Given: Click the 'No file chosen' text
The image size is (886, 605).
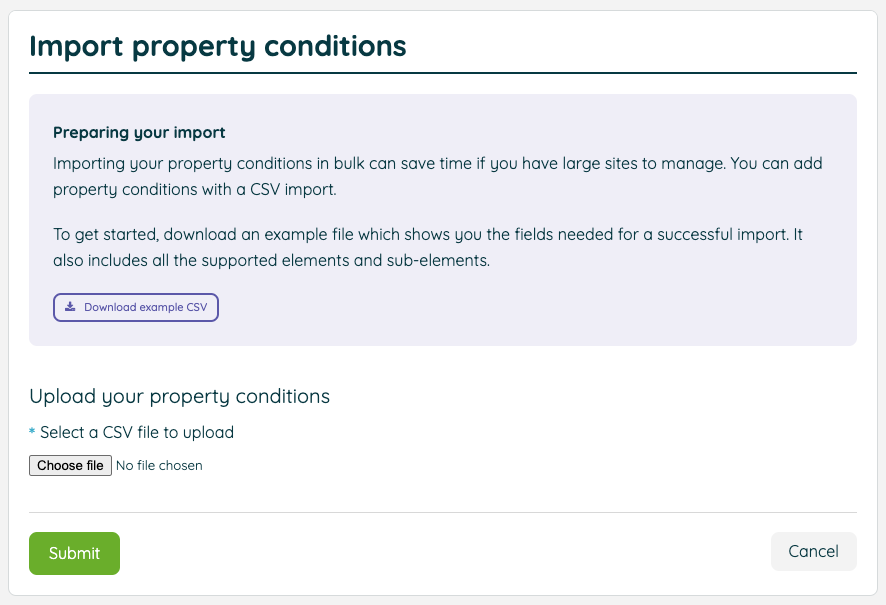Looking at the screenshot, I should pos(159,465).
